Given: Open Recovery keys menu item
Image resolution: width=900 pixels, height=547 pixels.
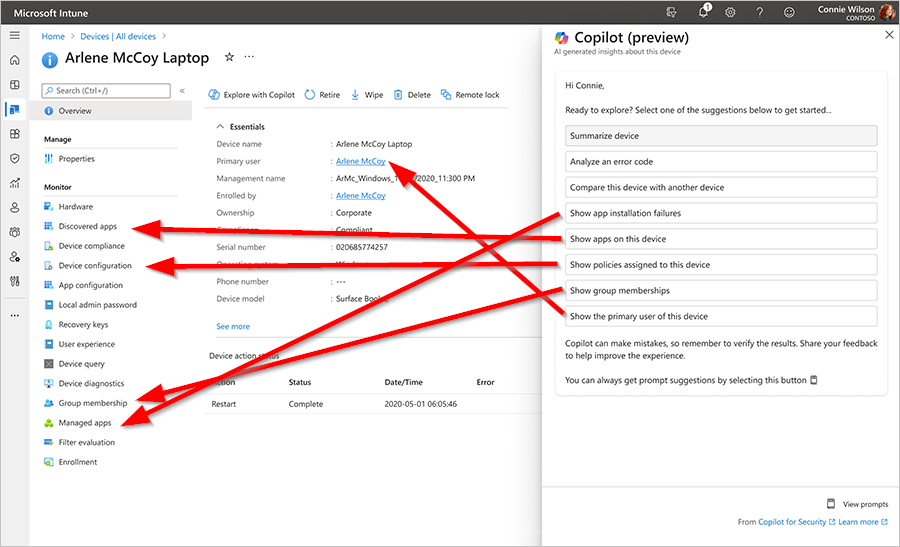Looking at the screenshot, I should 76,324.
